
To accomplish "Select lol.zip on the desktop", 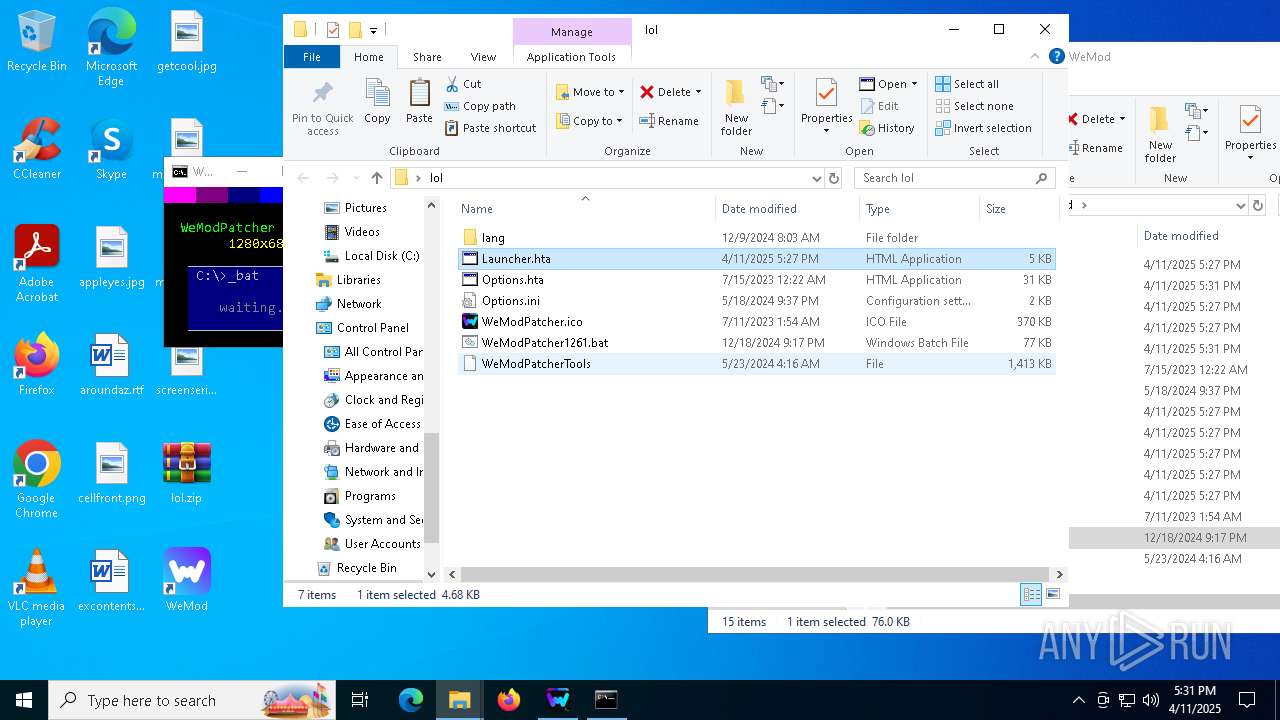I will tap(187, 473).
